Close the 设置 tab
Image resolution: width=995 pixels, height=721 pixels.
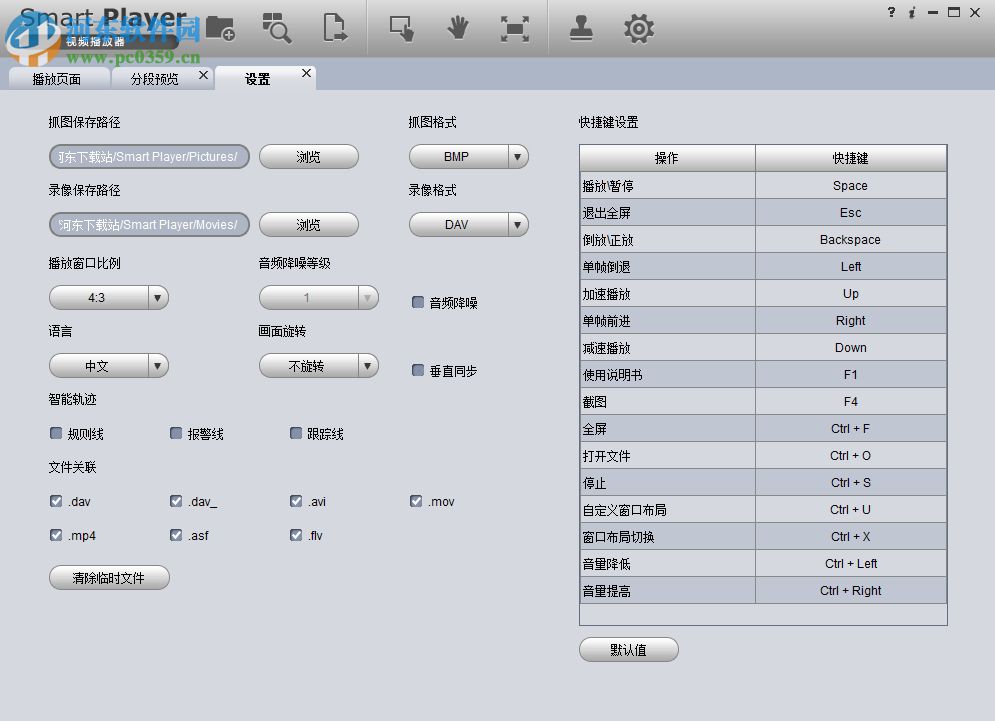(306, 73)
